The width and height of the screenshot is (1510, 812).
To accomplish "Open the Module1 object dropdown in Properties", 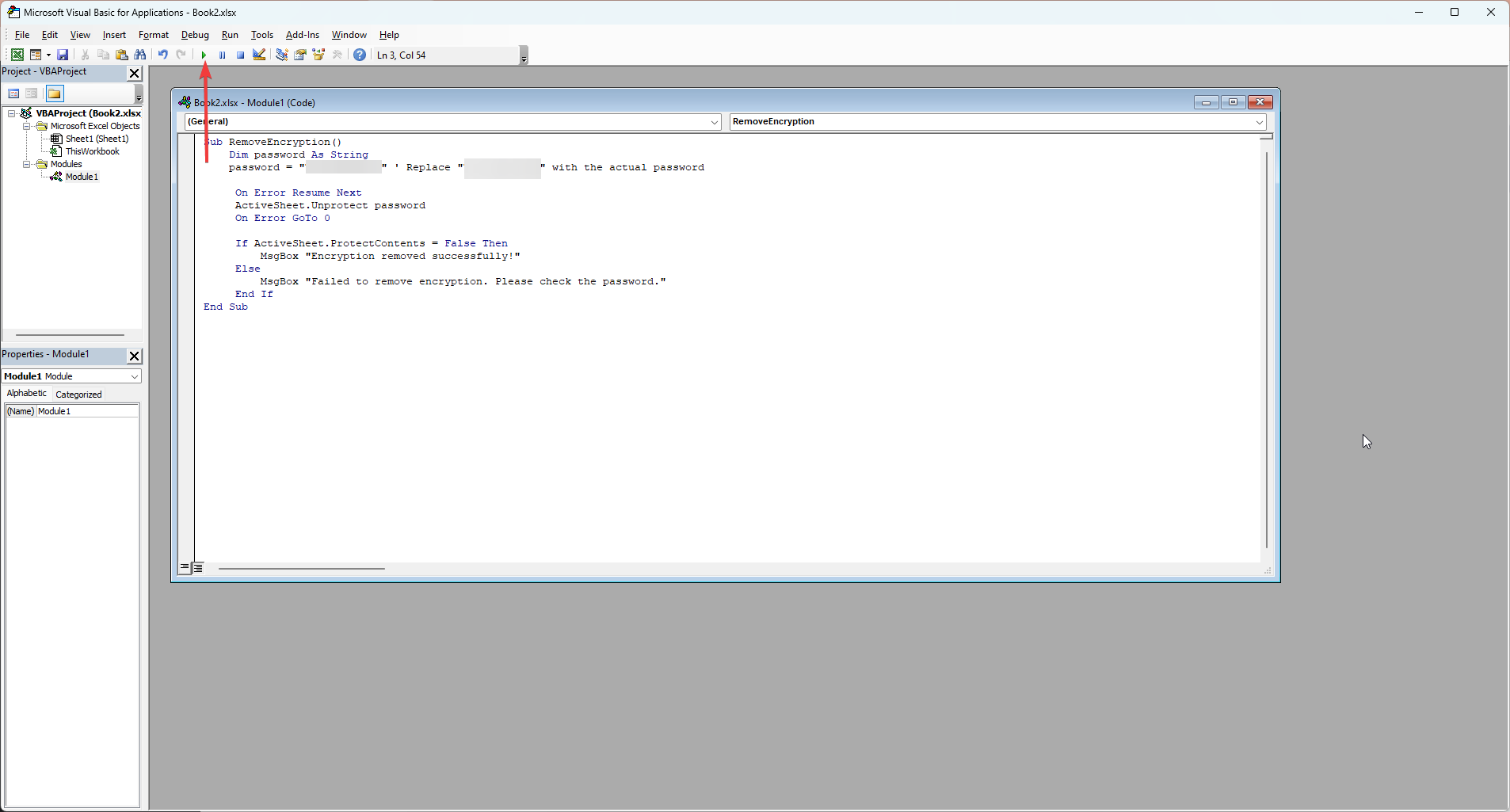I will coord(134,376).
